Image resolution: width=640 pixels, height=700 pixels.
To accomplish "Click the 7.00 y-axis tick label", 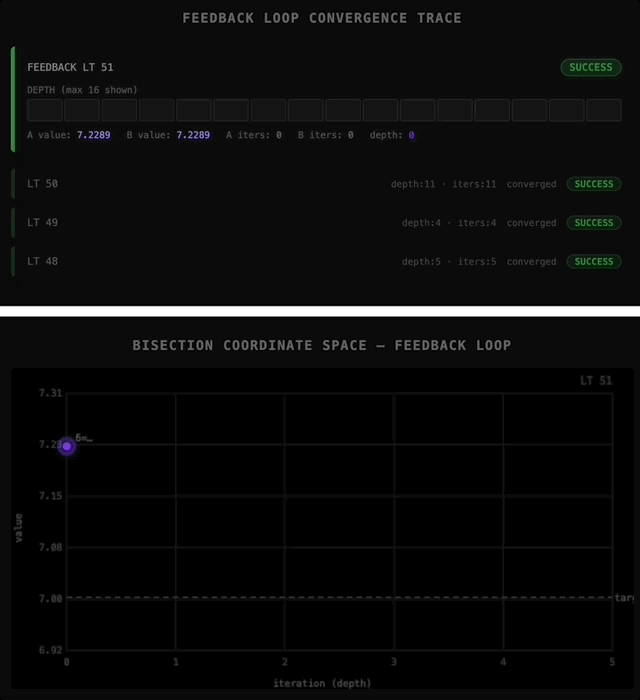I will [50, 599].
